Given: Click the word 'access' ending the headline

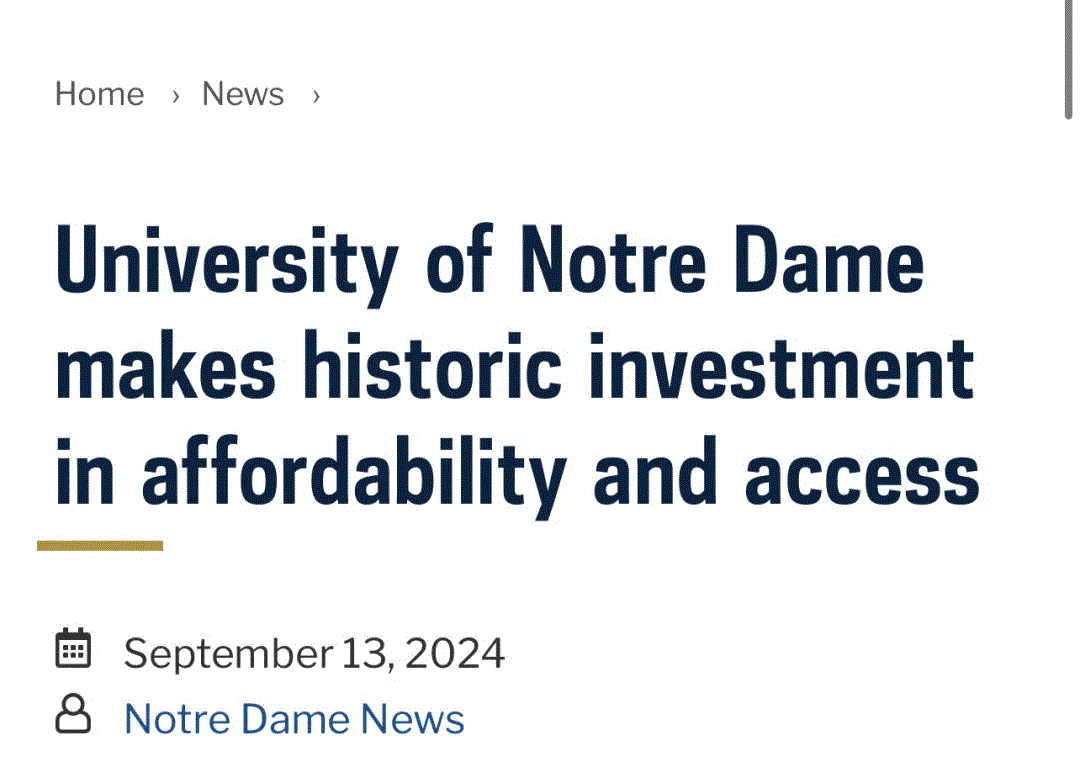Looking at the screenshot, I should [x=862, y=477].
